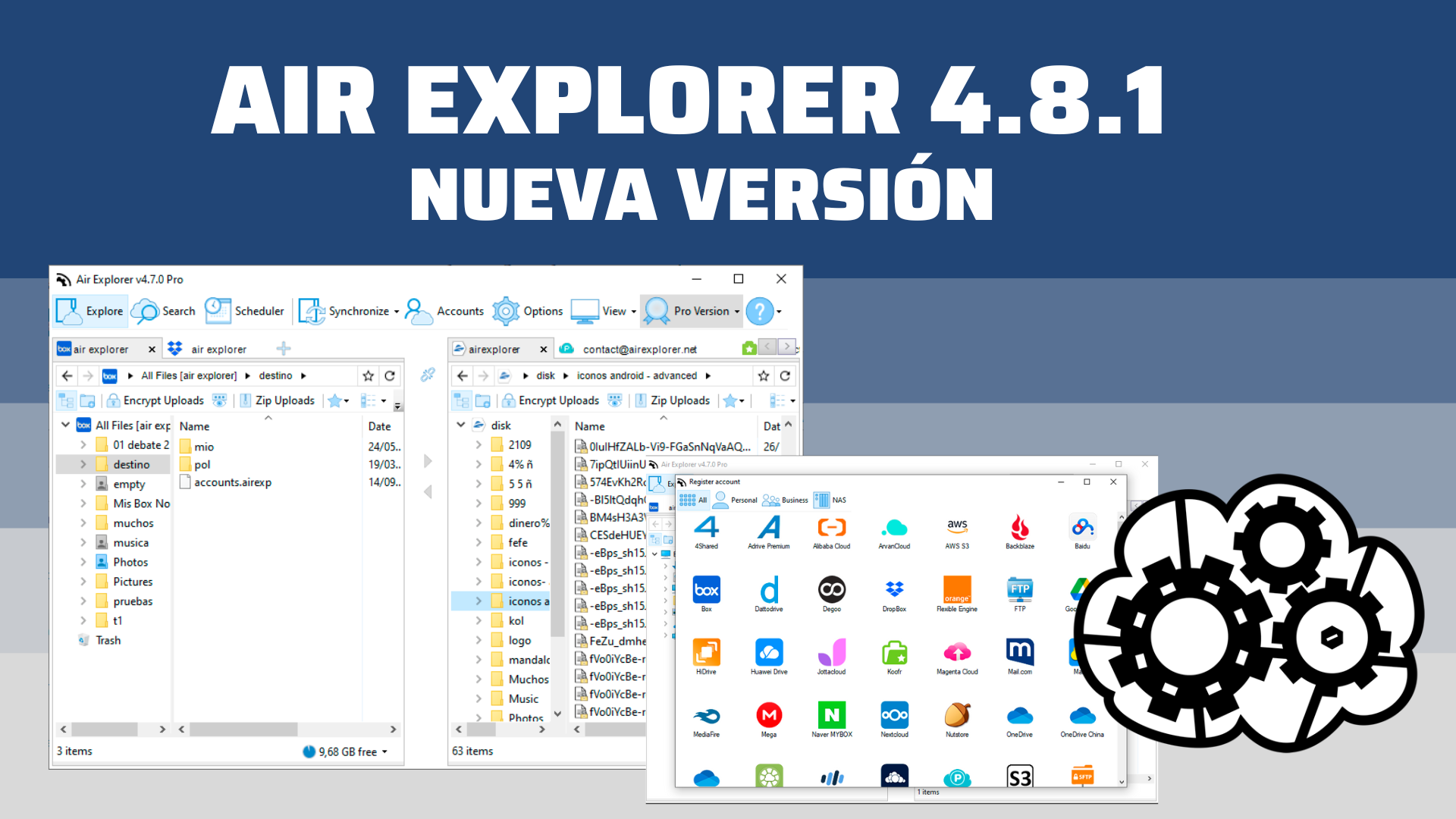Select the accounts.airexp file

[232, 482]
